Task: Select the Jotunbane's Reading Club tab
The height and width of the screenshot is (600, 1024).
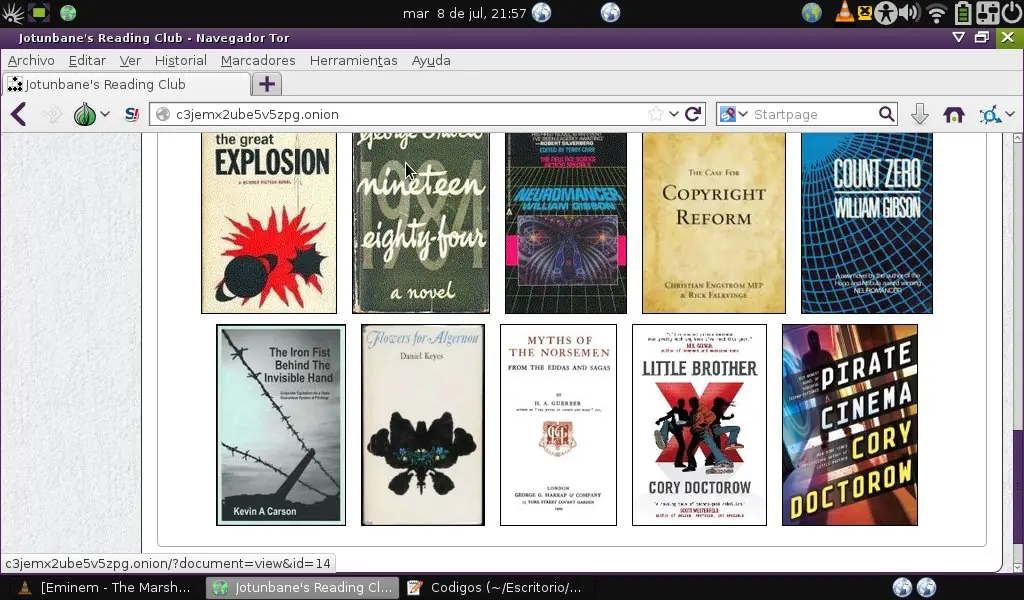Action: [x=127, y=84]
